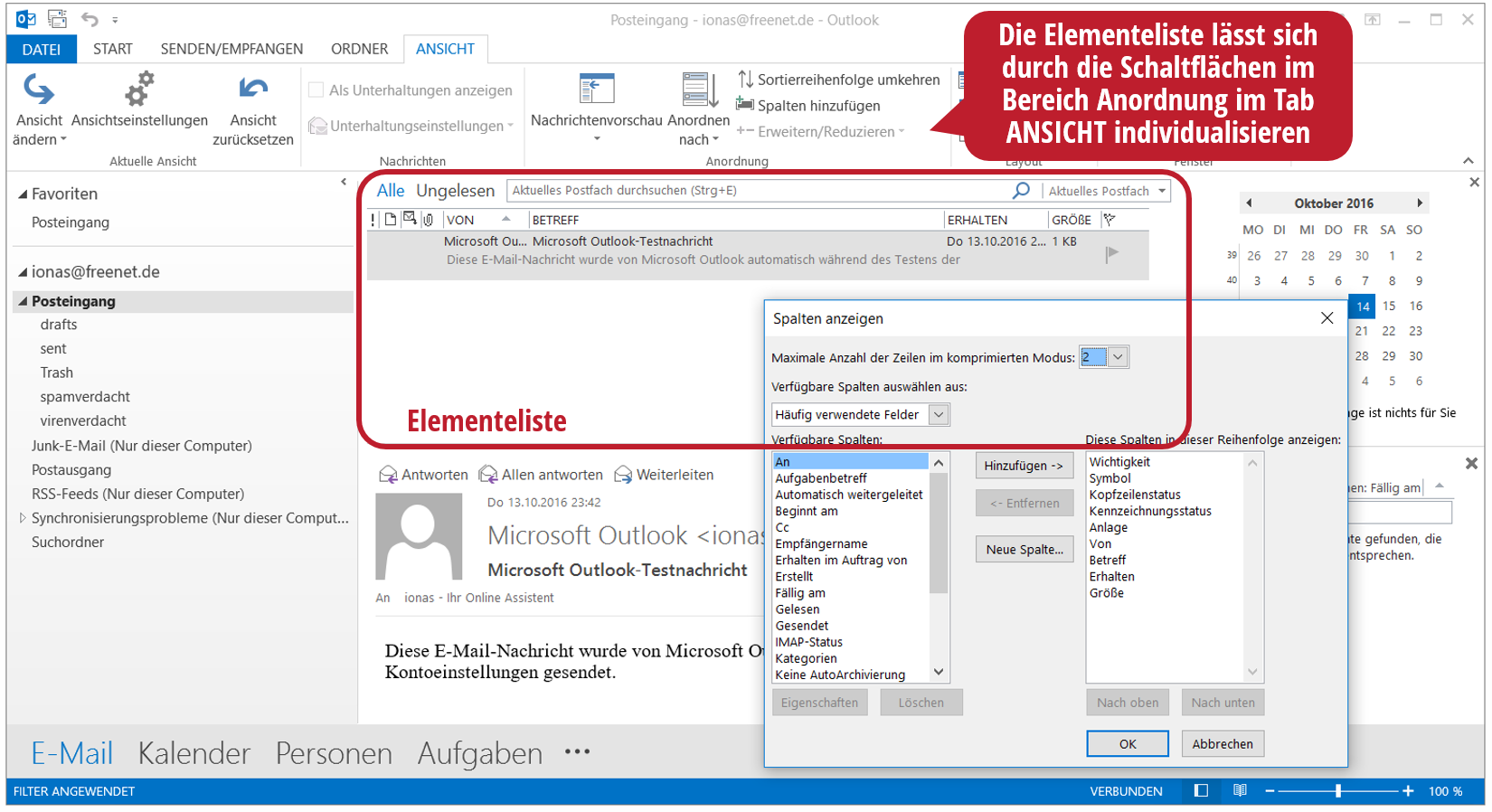Viewport: 1492px width, 812px height.
Task: Click Ansicht zurücksetzen icon
Action: click(x=253, y=89)
